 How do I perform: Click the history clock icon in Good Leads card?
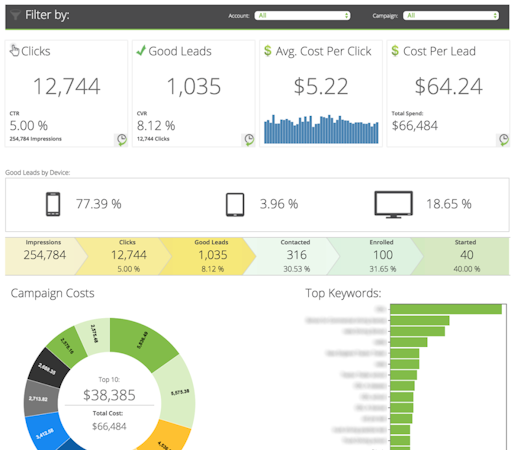pos(249,140)
